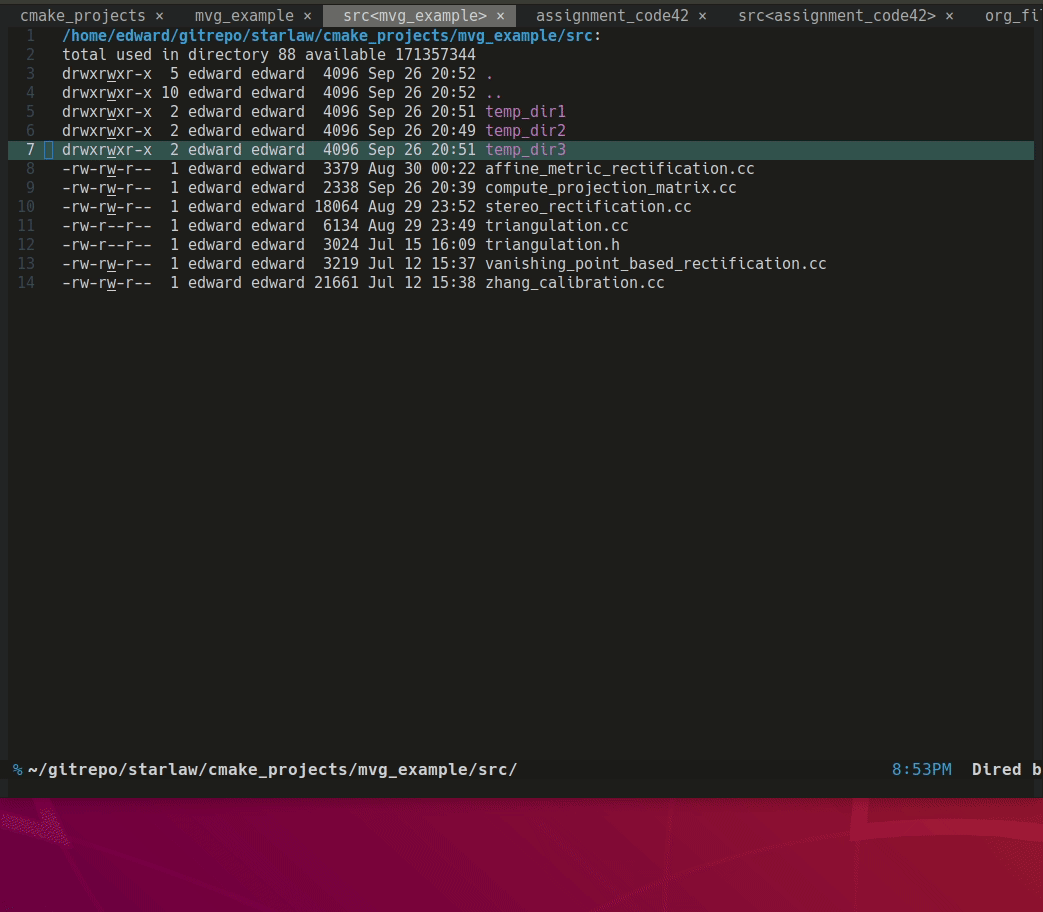The width and height of the screenshot is (1043, 912).
Task: Open the current directory '.' entry
Action: 490,74
